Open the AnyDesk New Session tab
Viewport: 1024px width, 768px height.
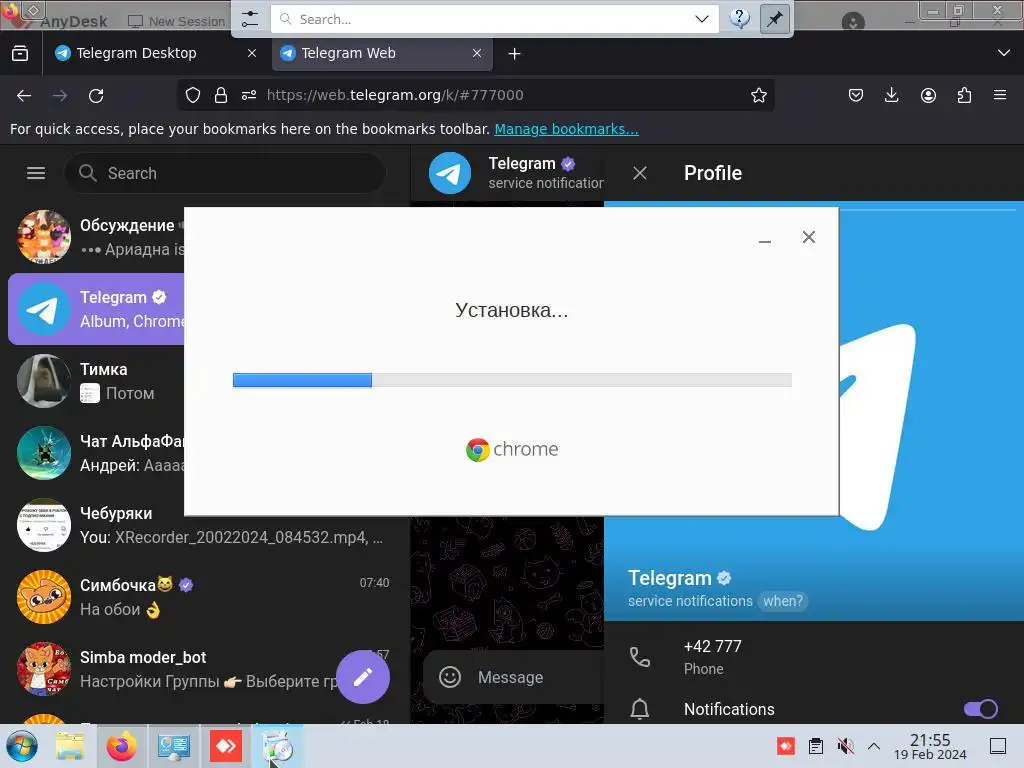(176, 21)
